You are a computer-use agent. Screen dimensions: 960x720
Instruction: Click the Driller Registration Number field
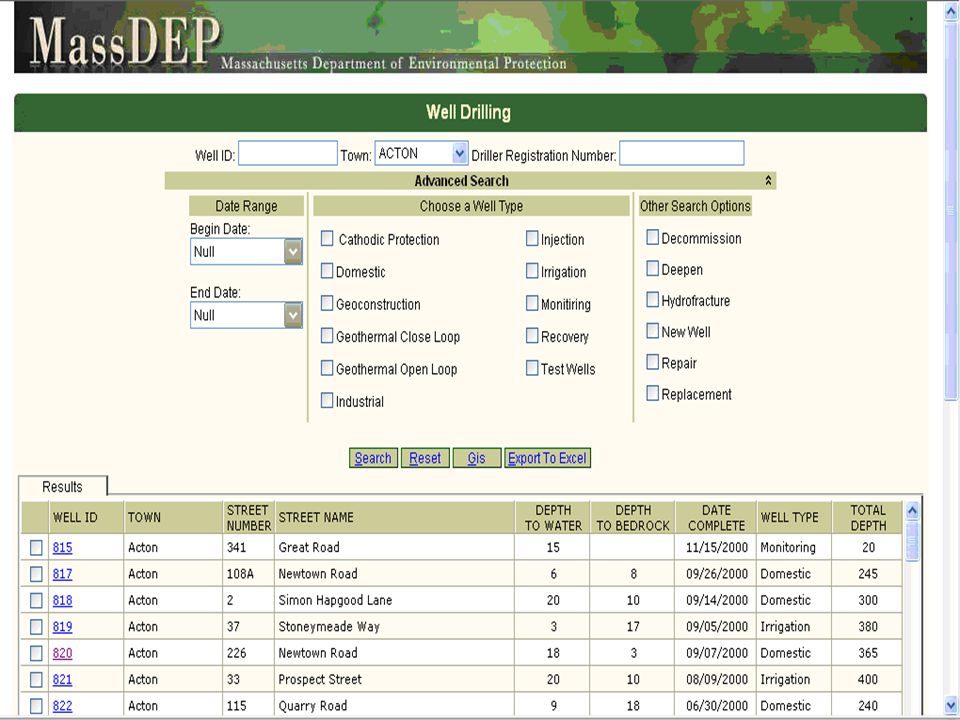[681, 153]
